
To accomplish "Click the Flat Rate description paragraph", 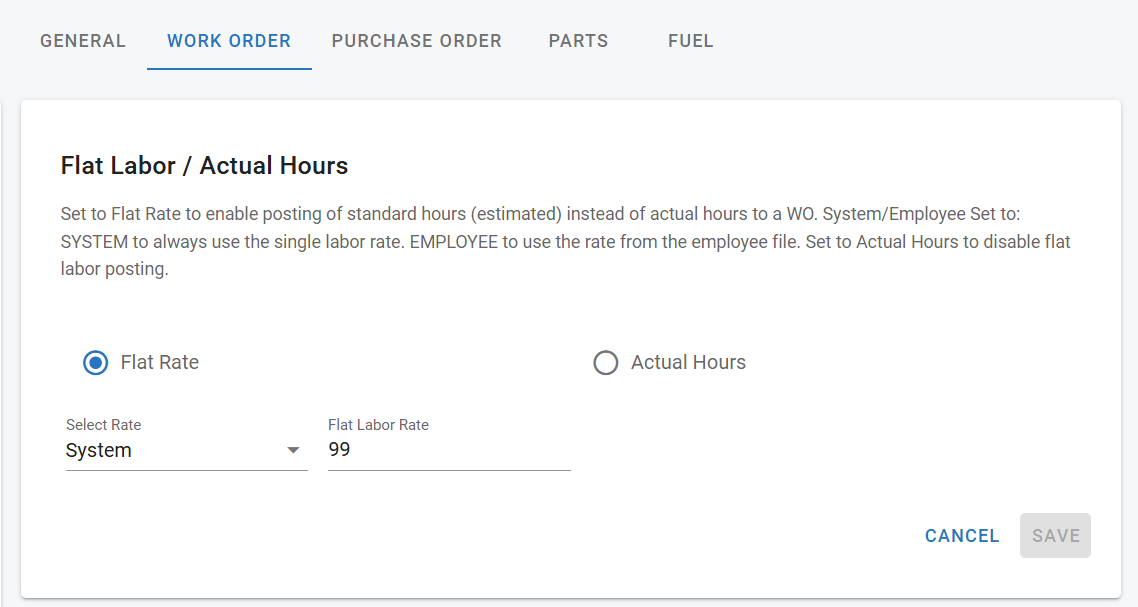I will click(566, 242).
